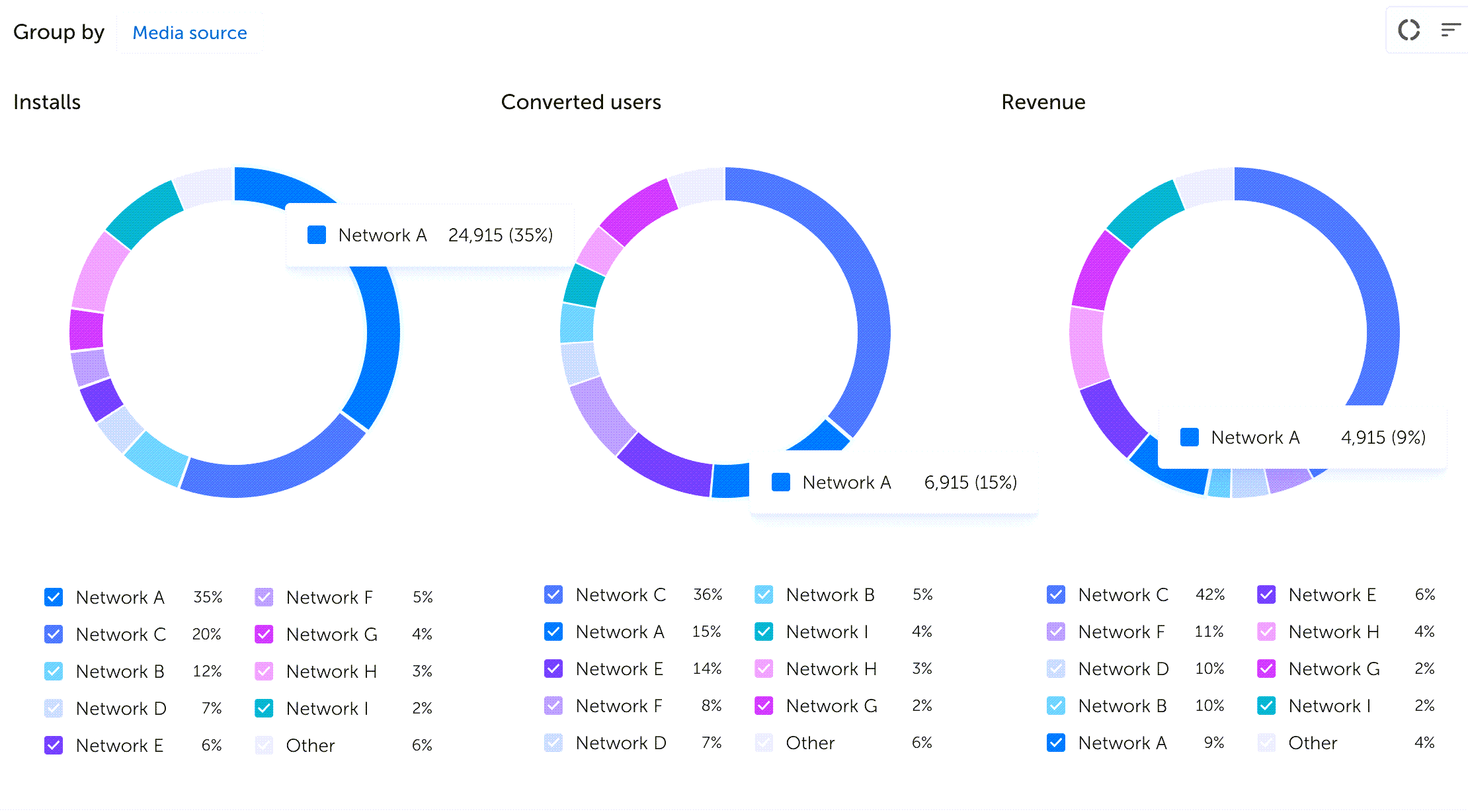This screenshot has height=812, width=1468.
Task: Select the Installs chart title
Action: pos(47,102)
